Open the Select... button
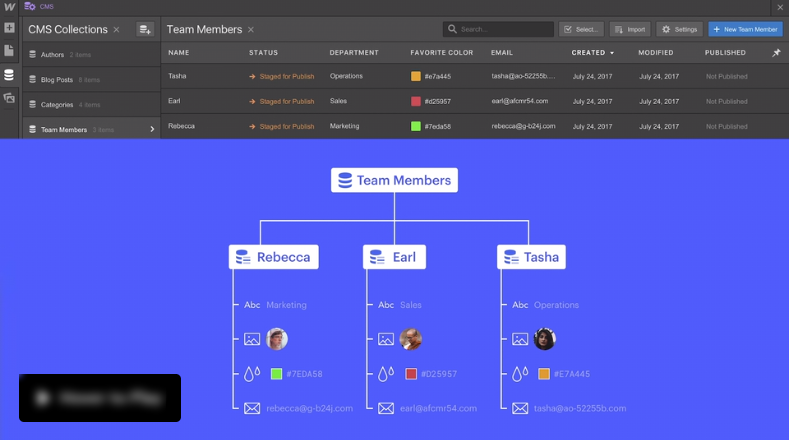This screenshot has width=790, height=440. [581, 30]
